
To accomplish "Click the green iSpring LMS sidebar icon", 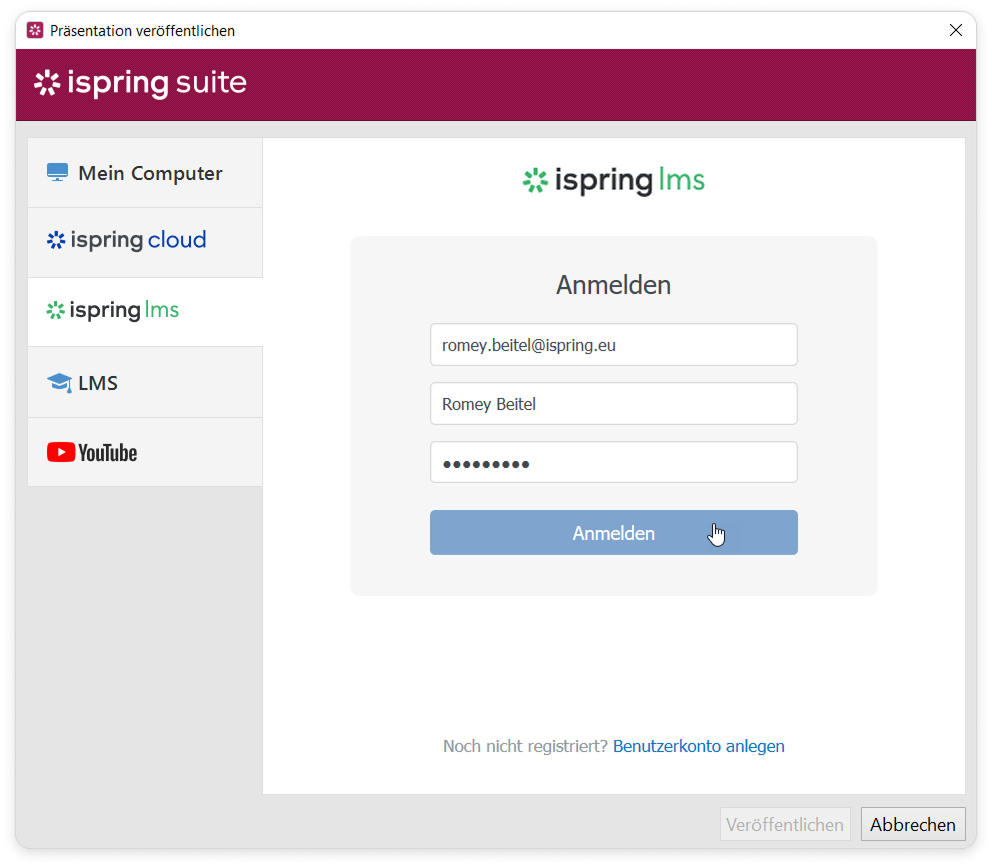I will 56,311.
